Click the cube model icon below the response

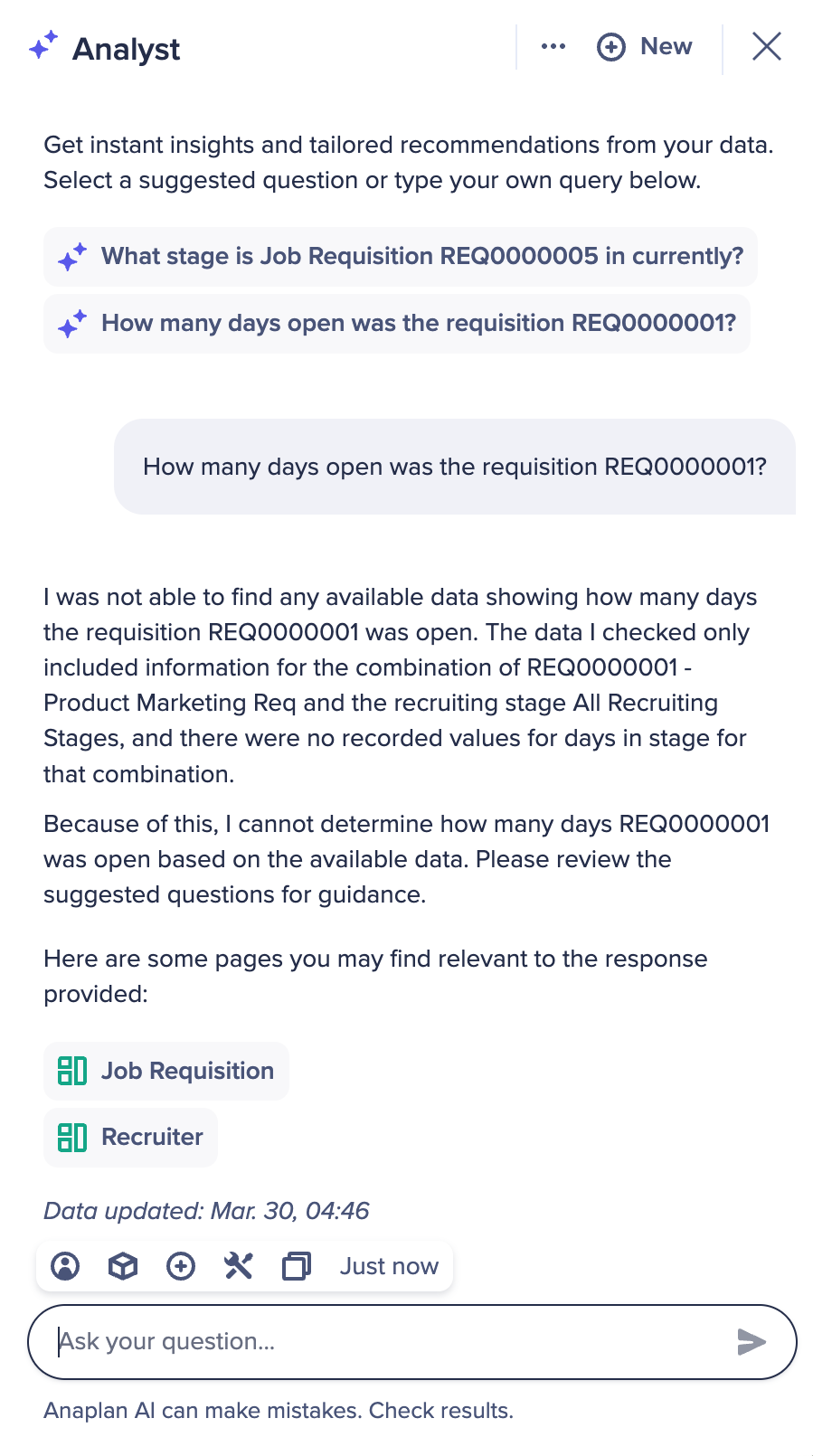click(x=123, y=1266)
